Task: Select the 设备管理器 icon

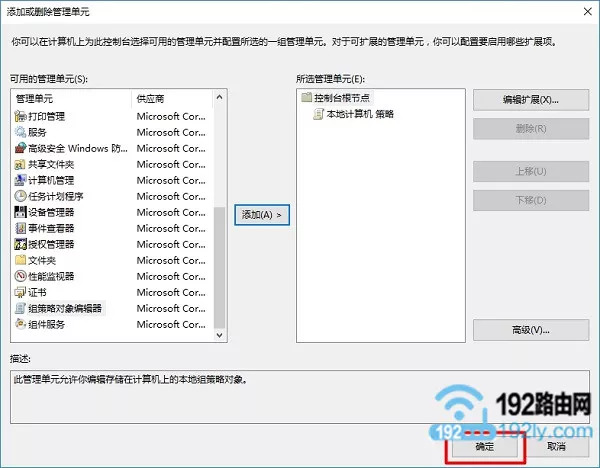Action: 20,212
